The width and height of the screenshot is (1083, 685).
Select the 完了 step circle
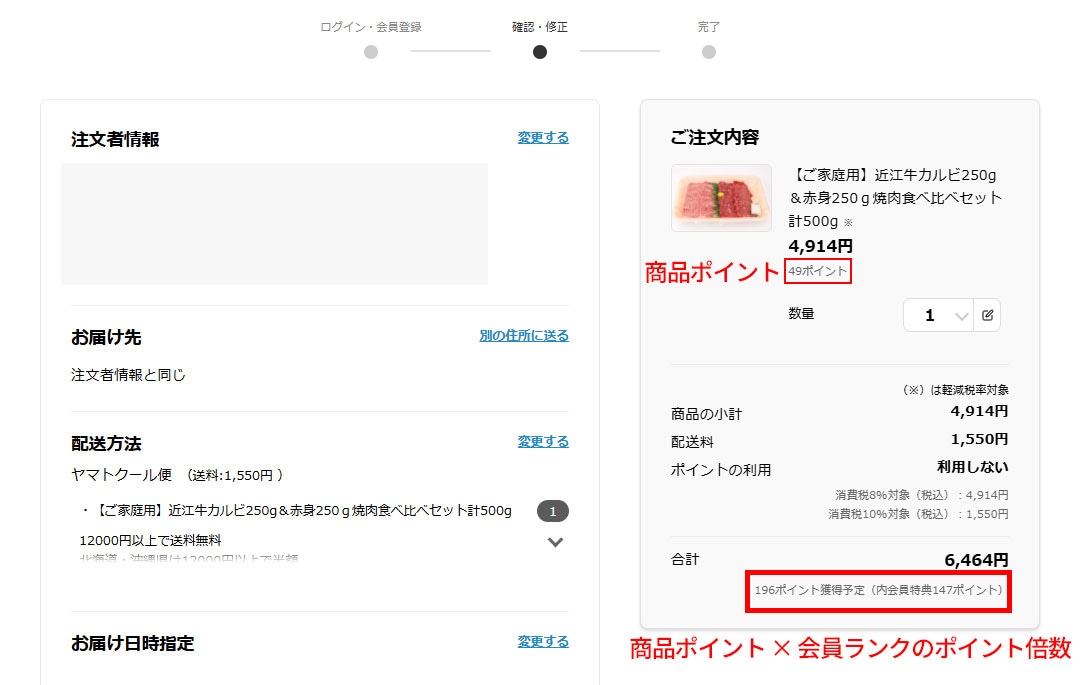tap(709, 52)
